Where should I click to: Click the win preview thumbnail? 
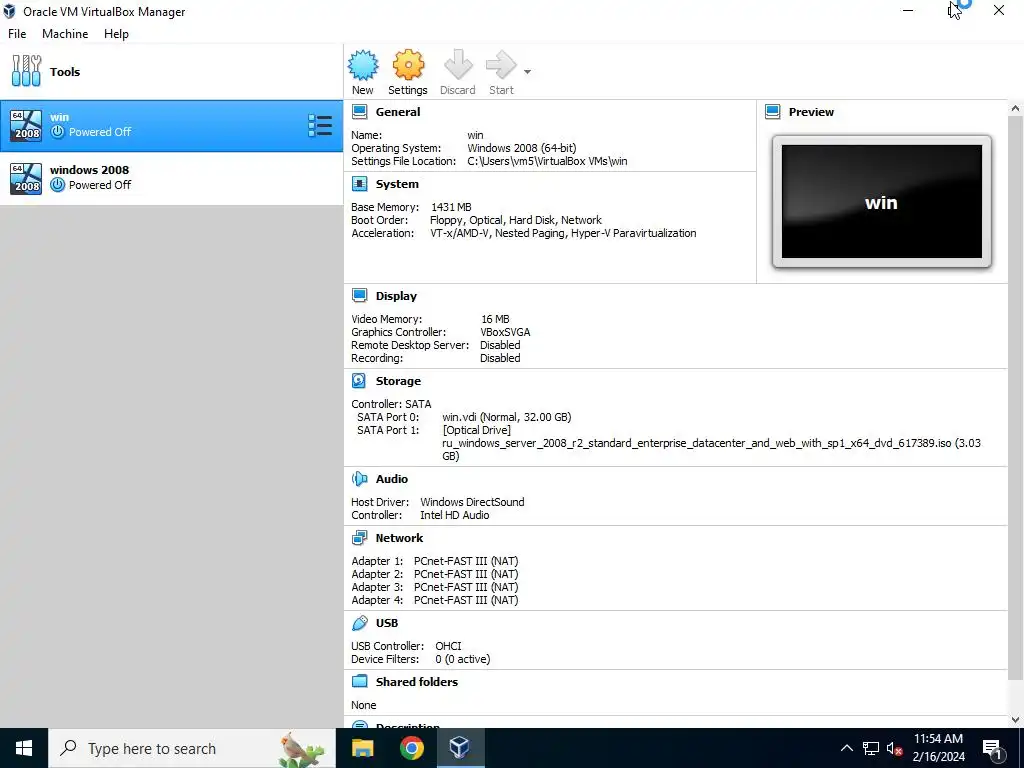click(882, 201)
